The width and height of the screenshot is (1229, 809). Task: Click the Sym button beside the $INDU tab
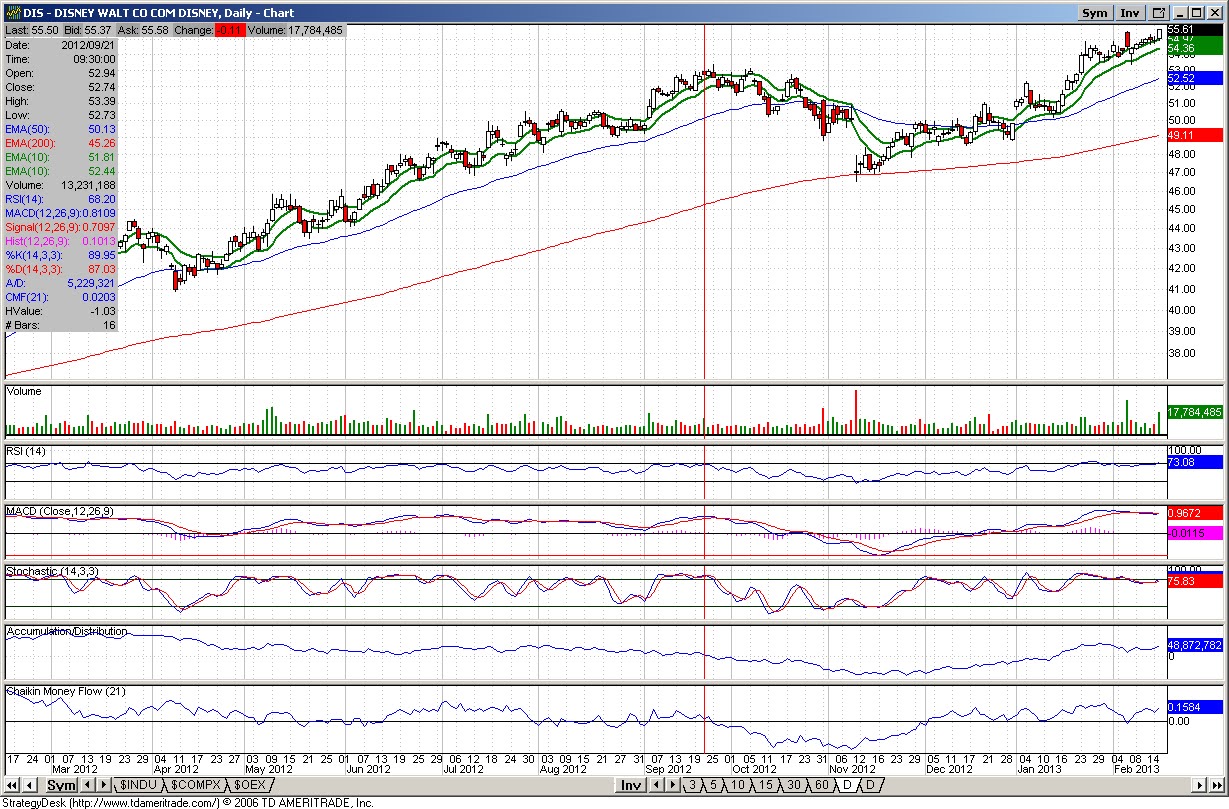click(61, 785)
